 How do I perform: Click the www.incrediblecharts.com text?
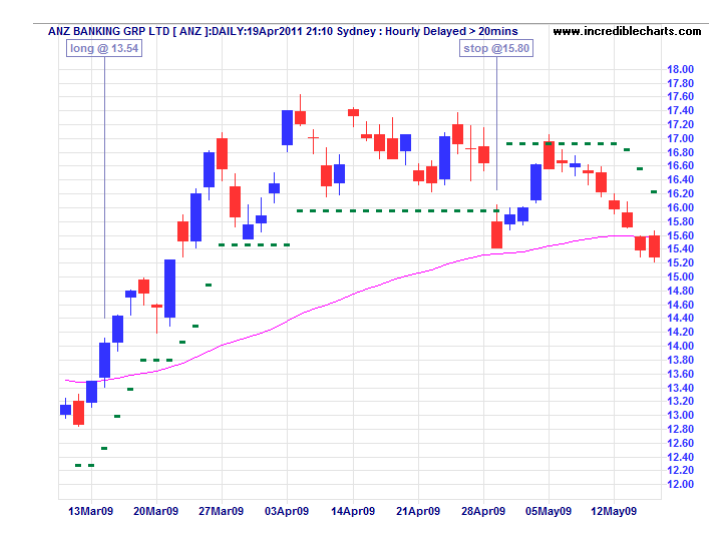click(627, 31)
